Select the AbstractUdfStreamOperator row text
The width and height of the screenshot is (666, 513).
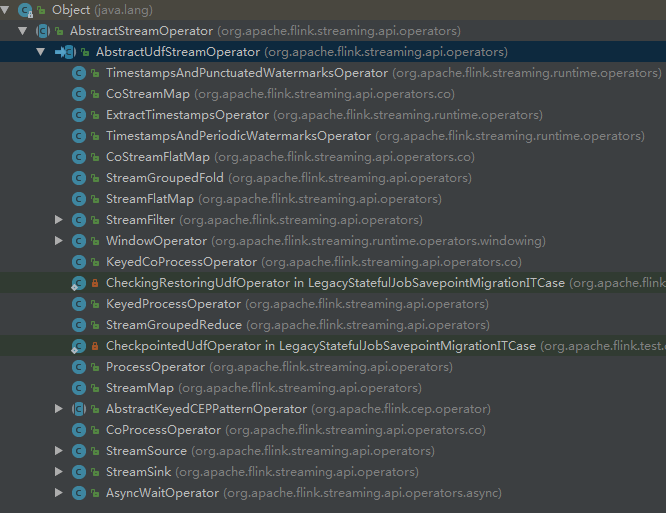pyautogui.click(x=302, y=52)
